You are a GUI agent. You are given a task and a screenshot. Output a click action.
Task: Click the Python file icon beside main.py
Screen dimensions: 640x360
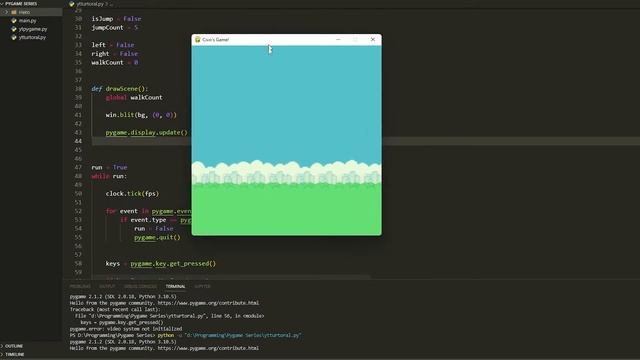(x=14, y=20)
